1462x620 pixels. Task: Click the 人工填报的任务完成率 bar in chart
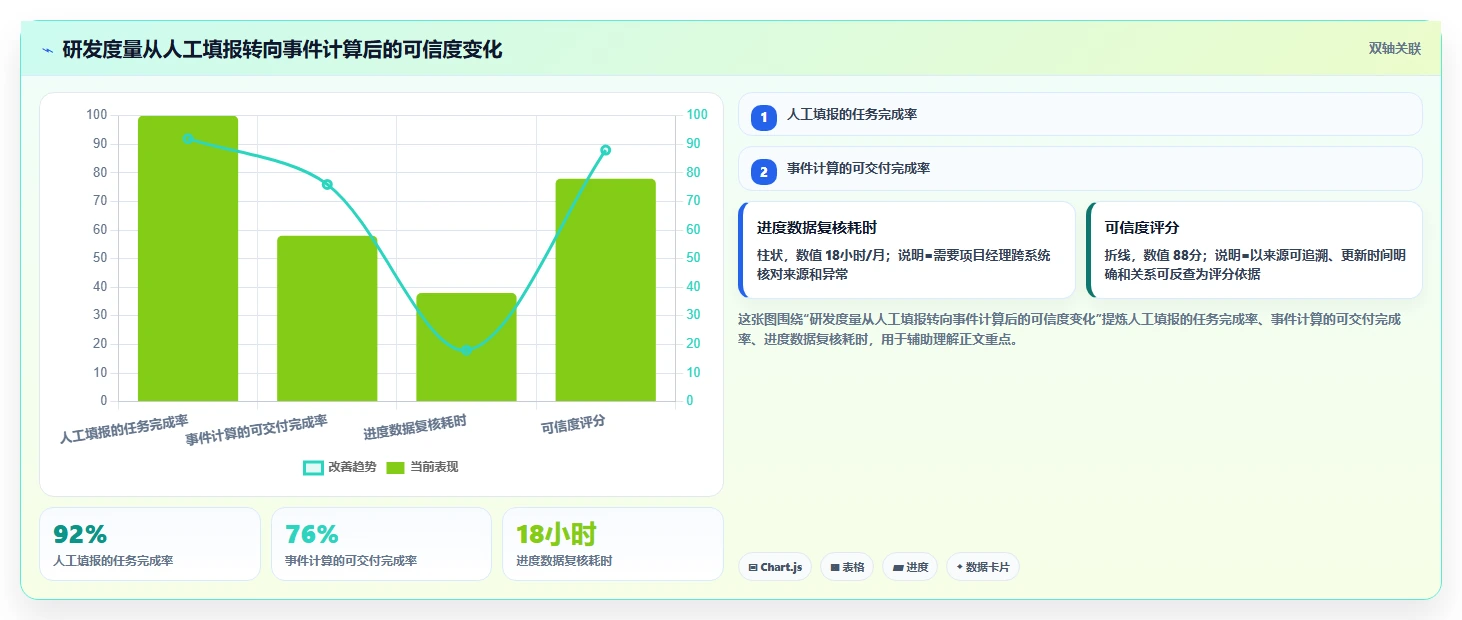188,258
